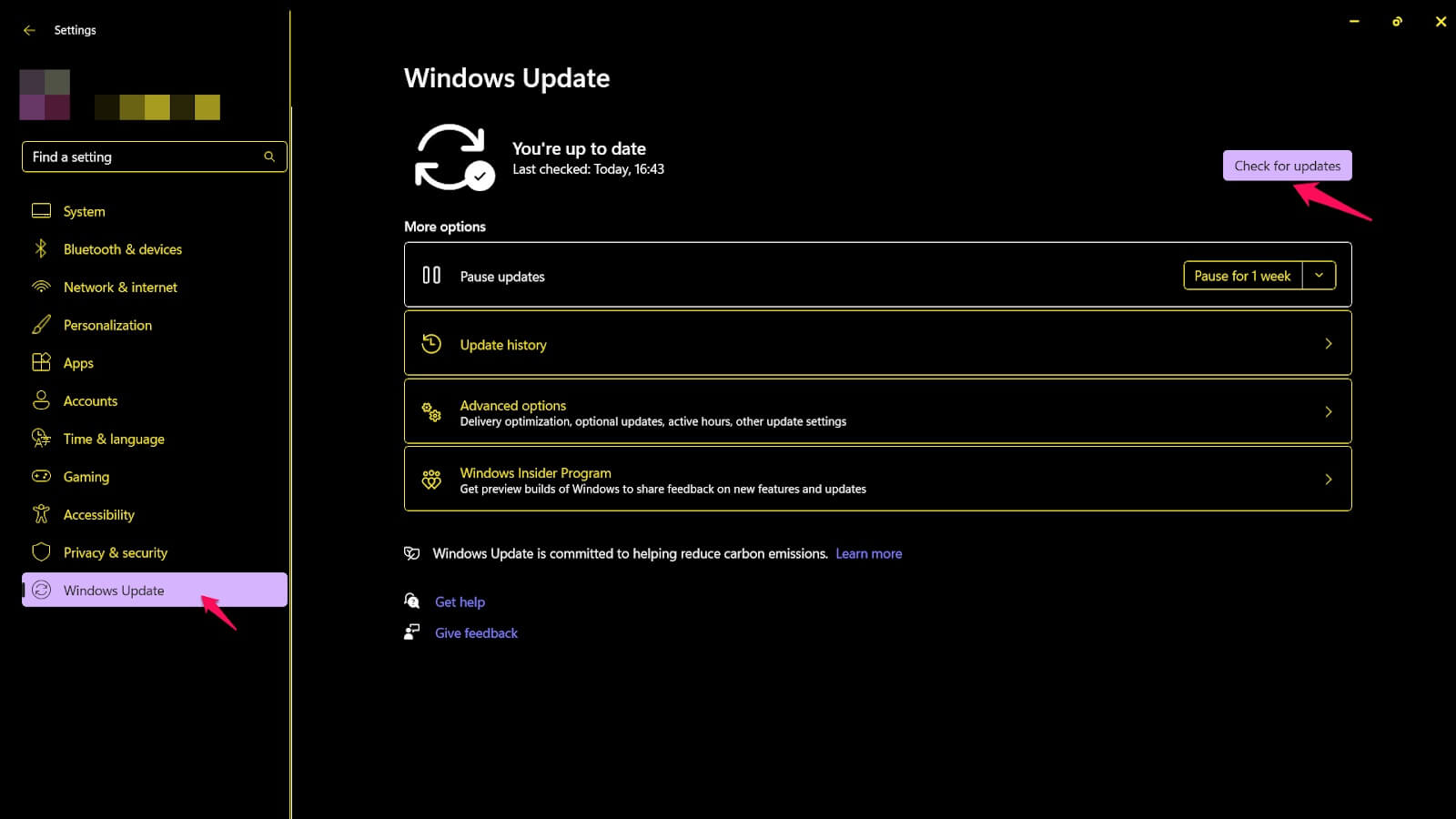The image size is (1456, 819).
Task: Expand the Windows Insider Program chevron
Action: [1329, 479]
